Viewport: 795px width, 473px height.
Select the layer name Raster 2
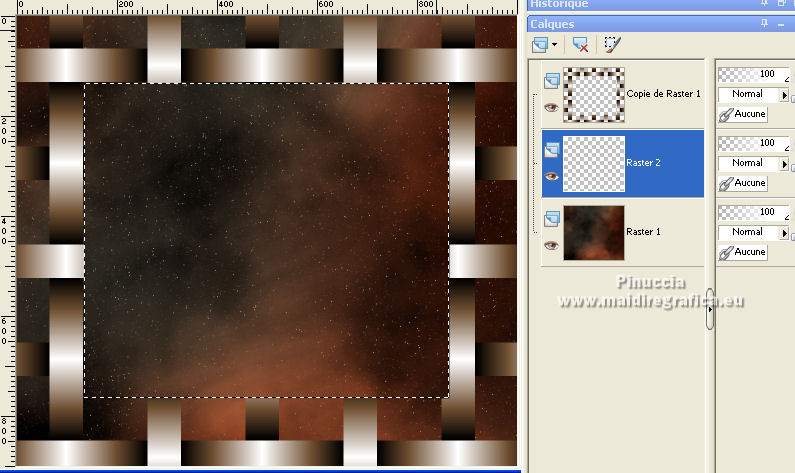click(x=643, y=163)
